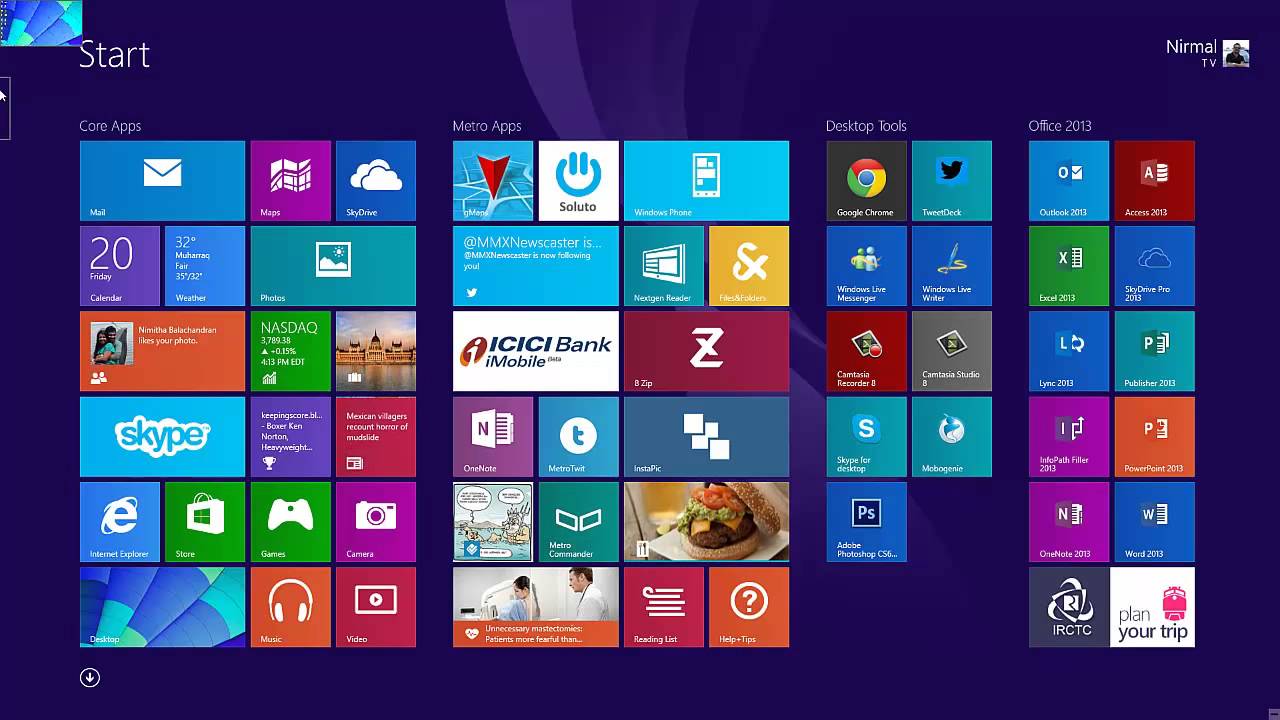Open the Games tile

pyautogui.click(x=290, y=522)
